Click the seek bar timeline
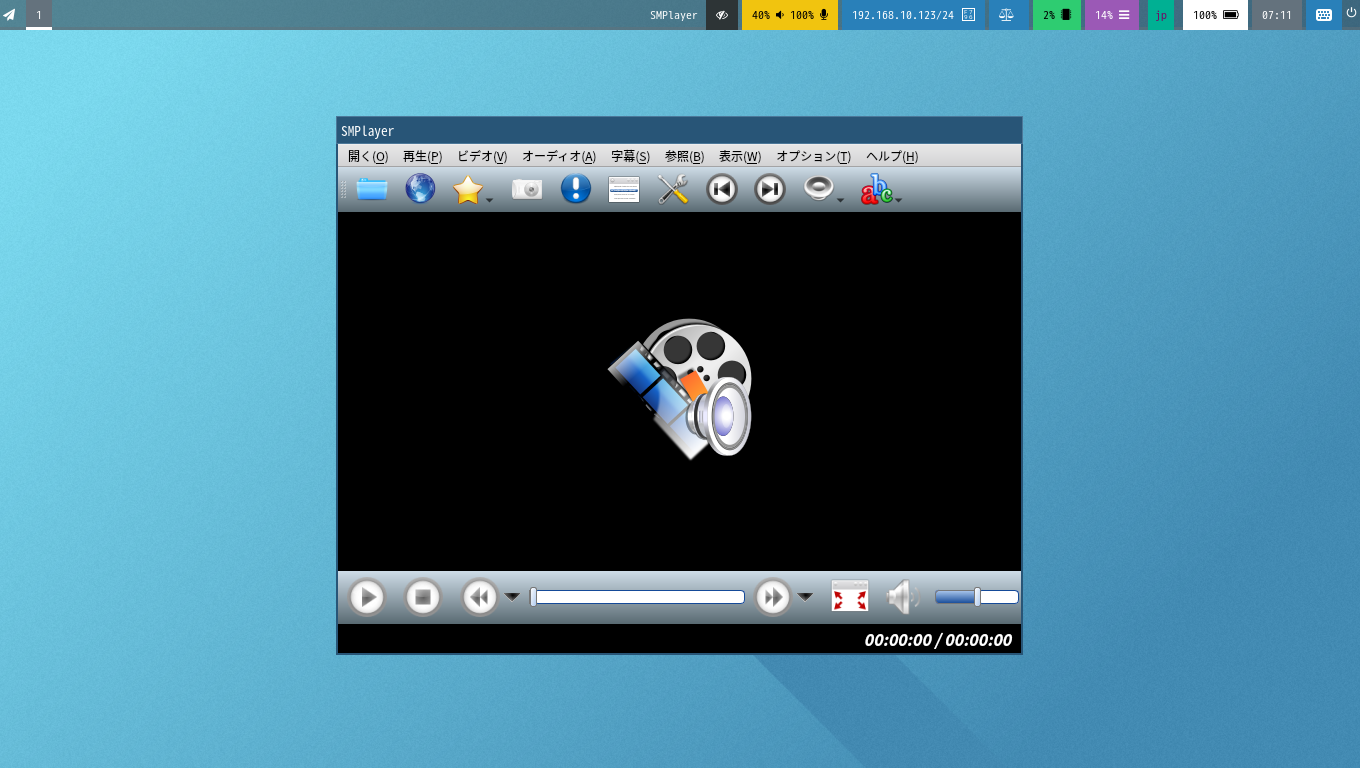Image resolution: width=1360 pixels, height=768 pixels. coord(638,597)
